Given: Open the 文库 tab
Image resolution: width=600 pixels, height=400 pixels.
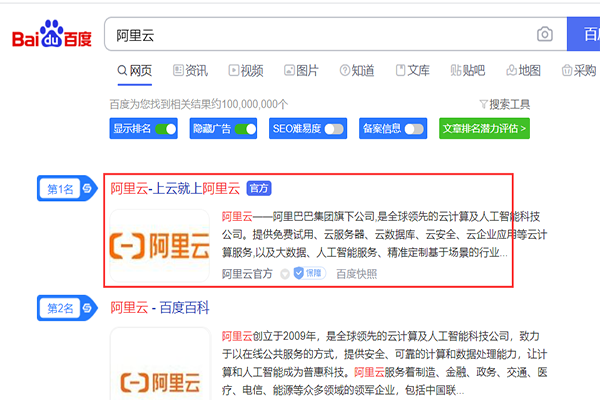Looking at the screenshot, I should coord(412,71).
